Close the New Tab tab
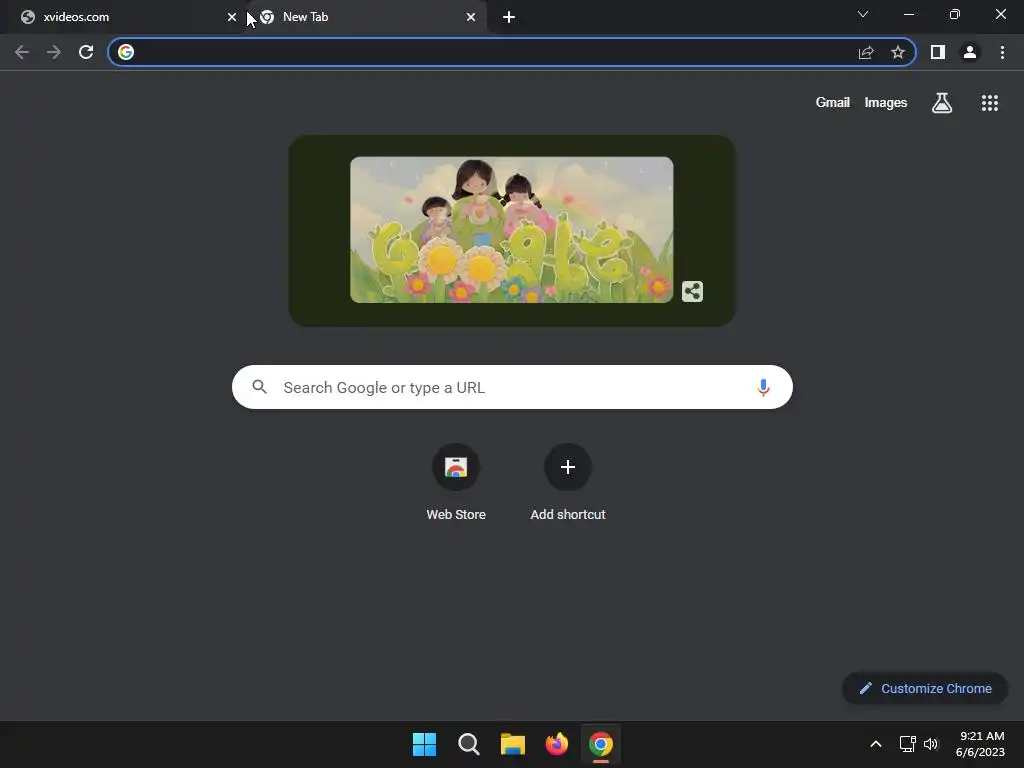1024x768 pixels. point(471,17)
